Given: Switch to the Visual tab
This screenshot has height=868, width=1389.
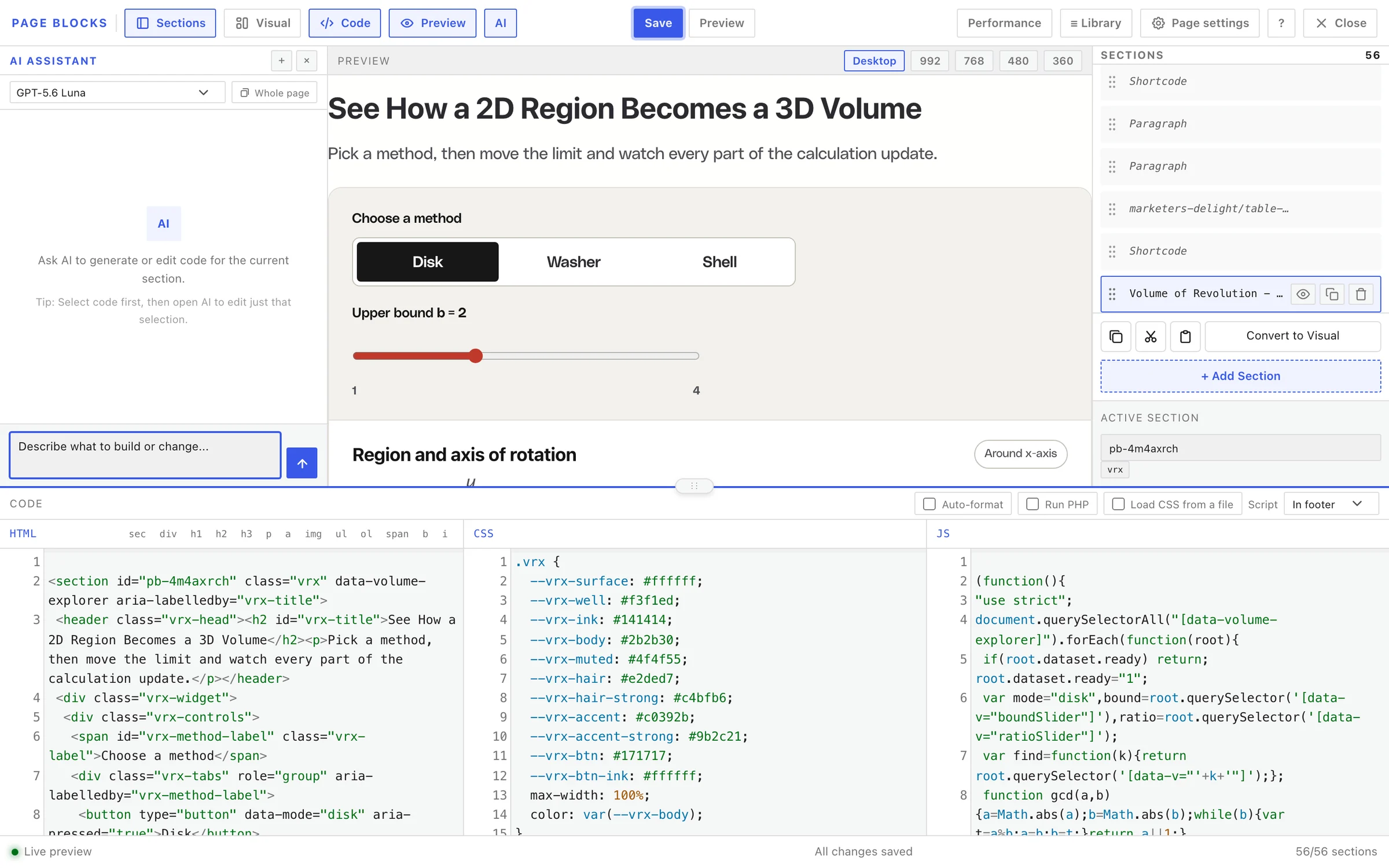Looking at the screenshot, I should 262,23.
